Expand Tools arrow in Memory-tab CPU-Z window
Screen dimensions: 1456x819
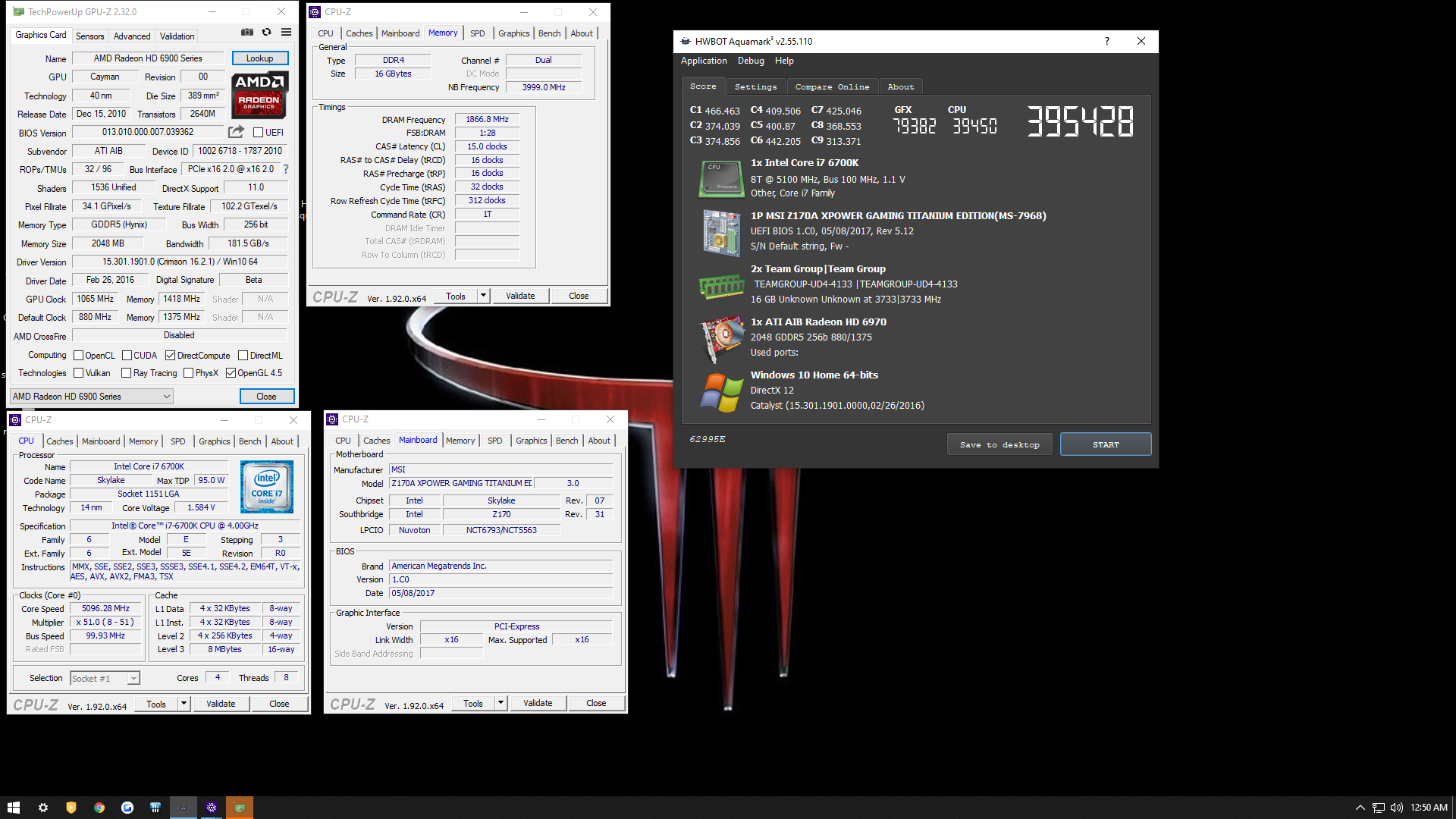tap(484, 296)
